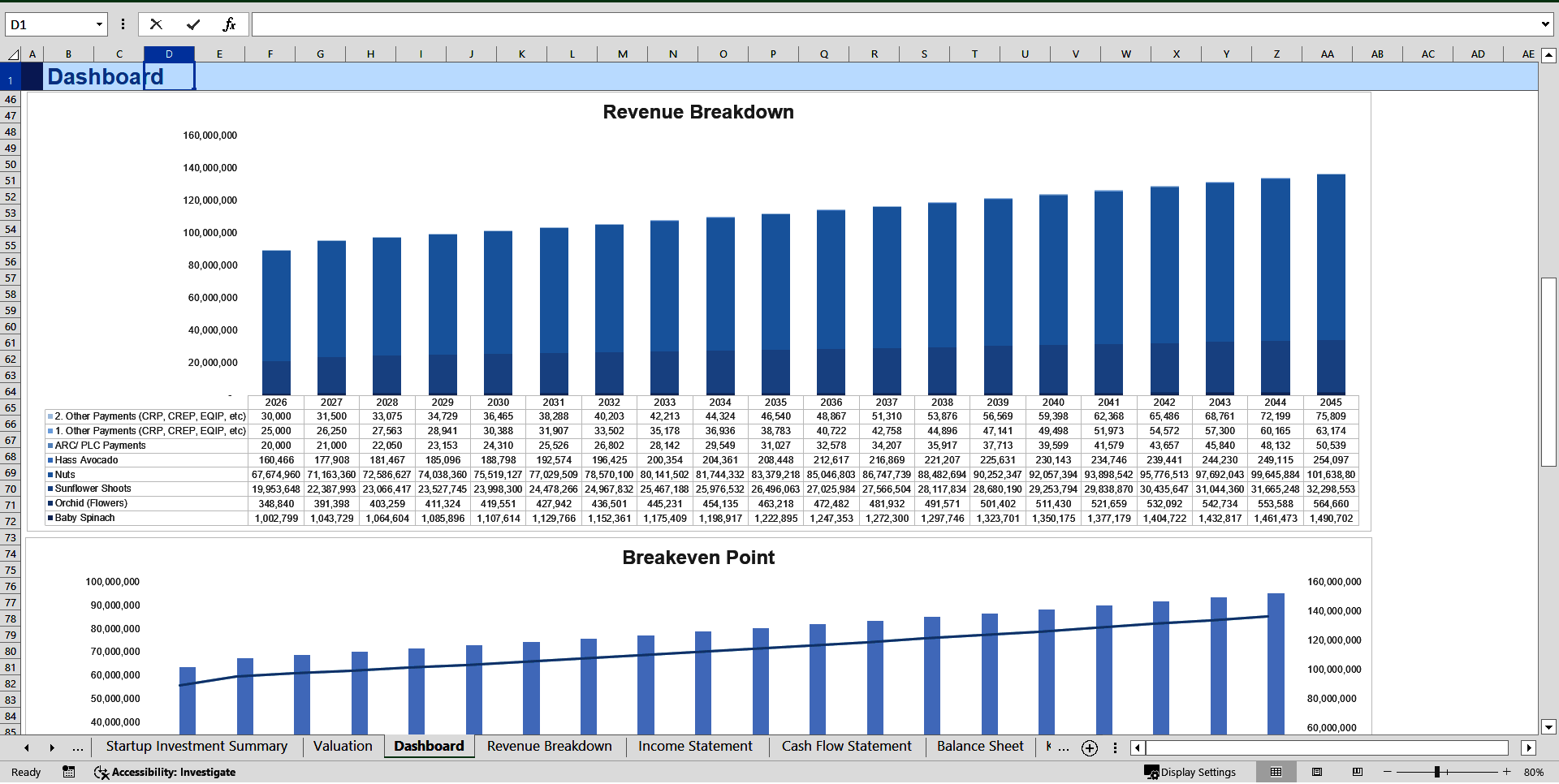
Task: Select column header AA
Action: pyautogui.click(x=1328, y=54)
